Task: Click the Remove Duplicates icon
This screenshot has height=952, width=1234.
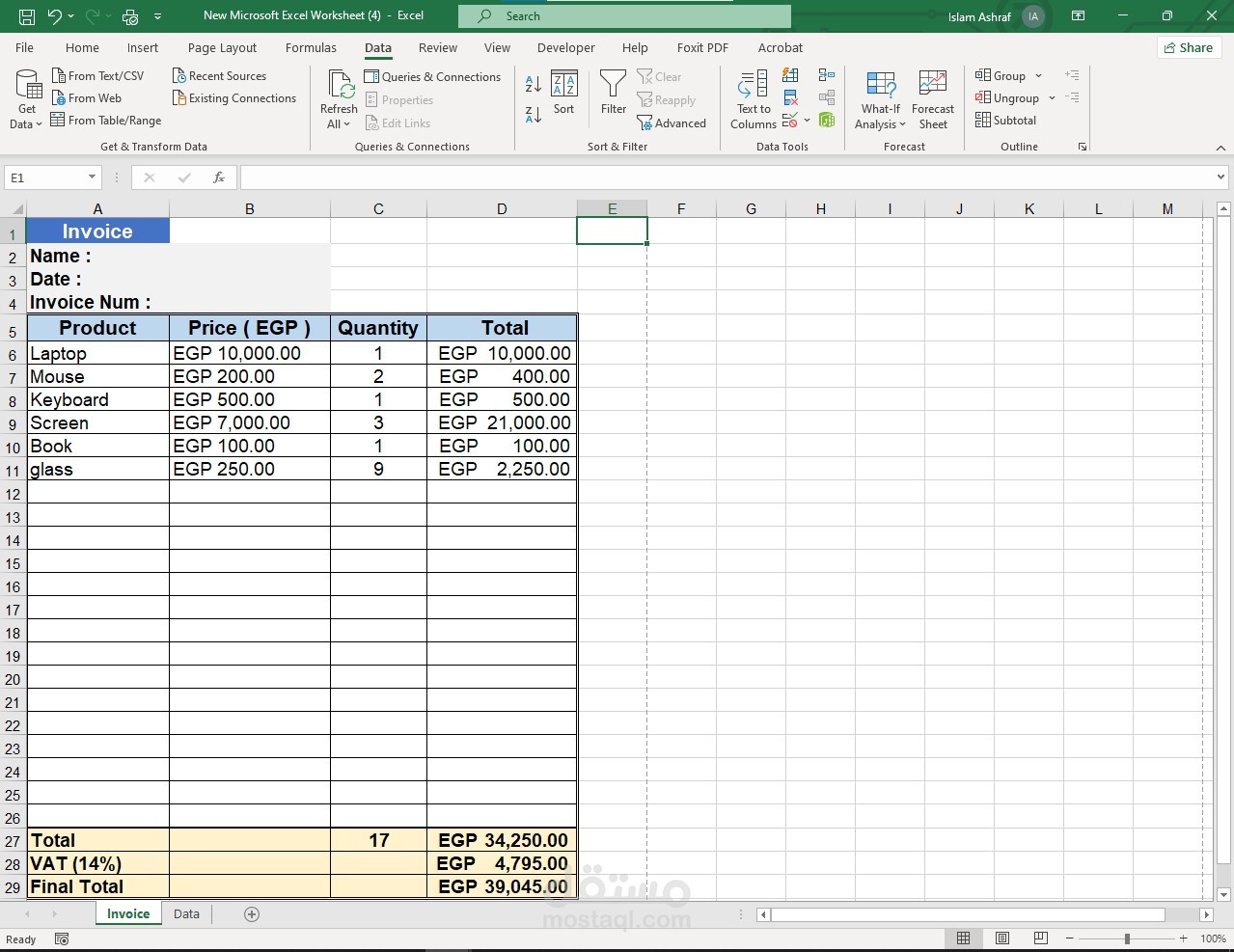Action: click(x=790, y=97)
